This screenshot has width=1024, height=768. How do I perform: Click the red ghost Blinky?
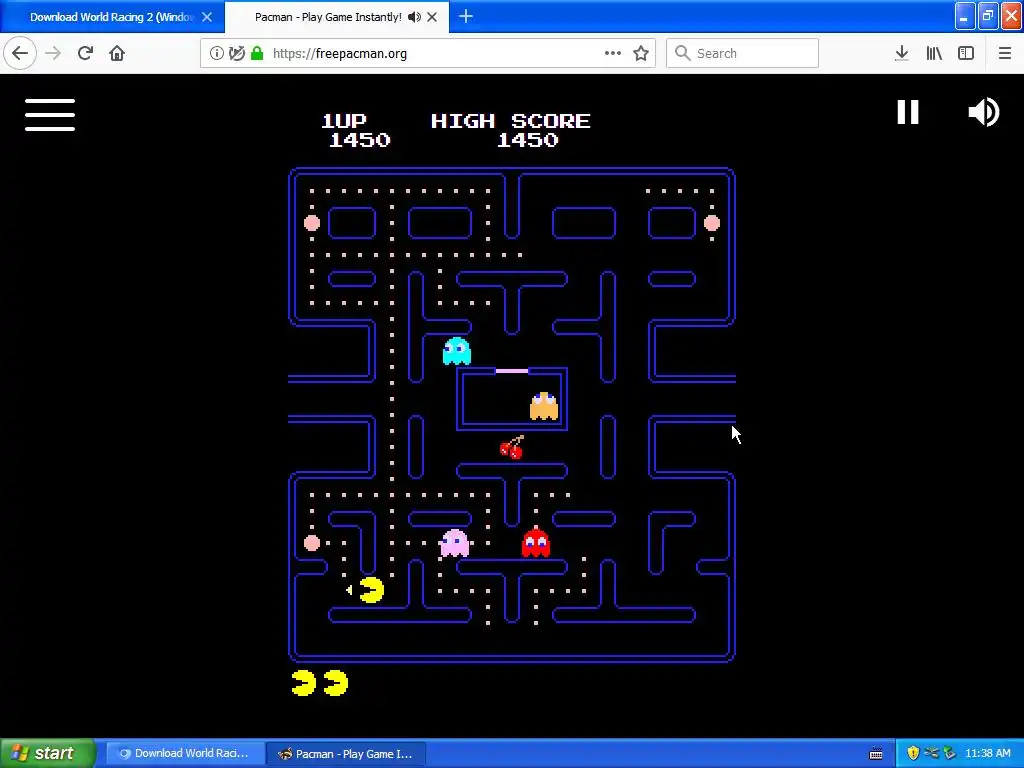536,543
